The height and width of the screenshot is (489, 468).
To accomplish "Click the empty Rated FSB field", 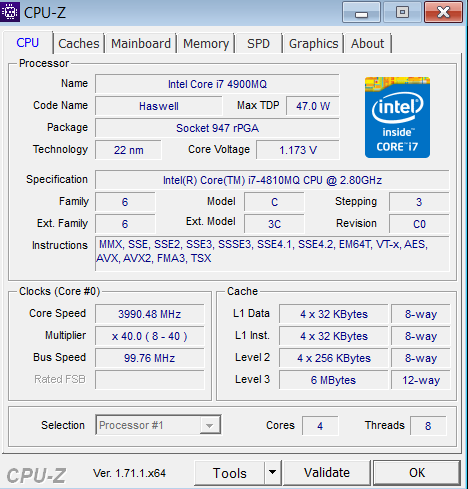I will [x=150, y=380].
